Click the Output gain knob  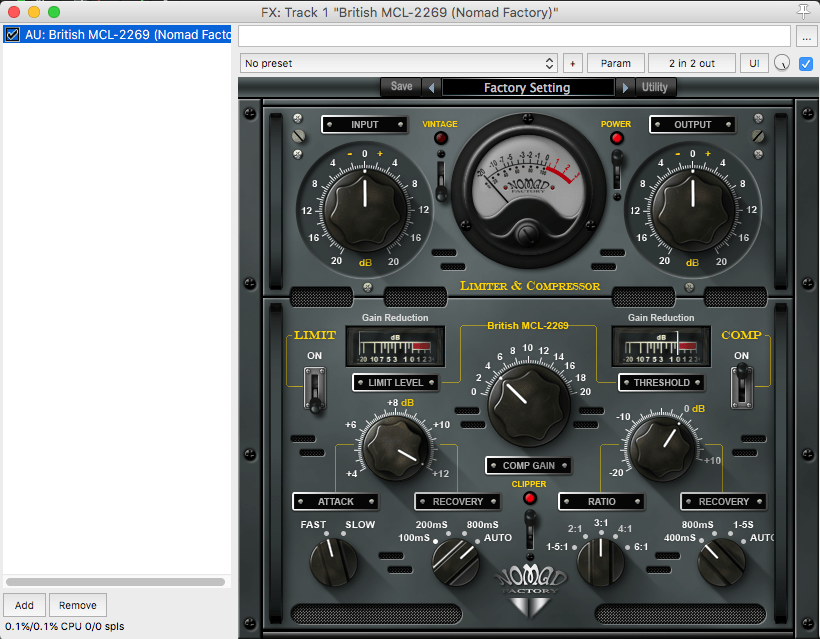pyautogui.click(x=692, y=210)
